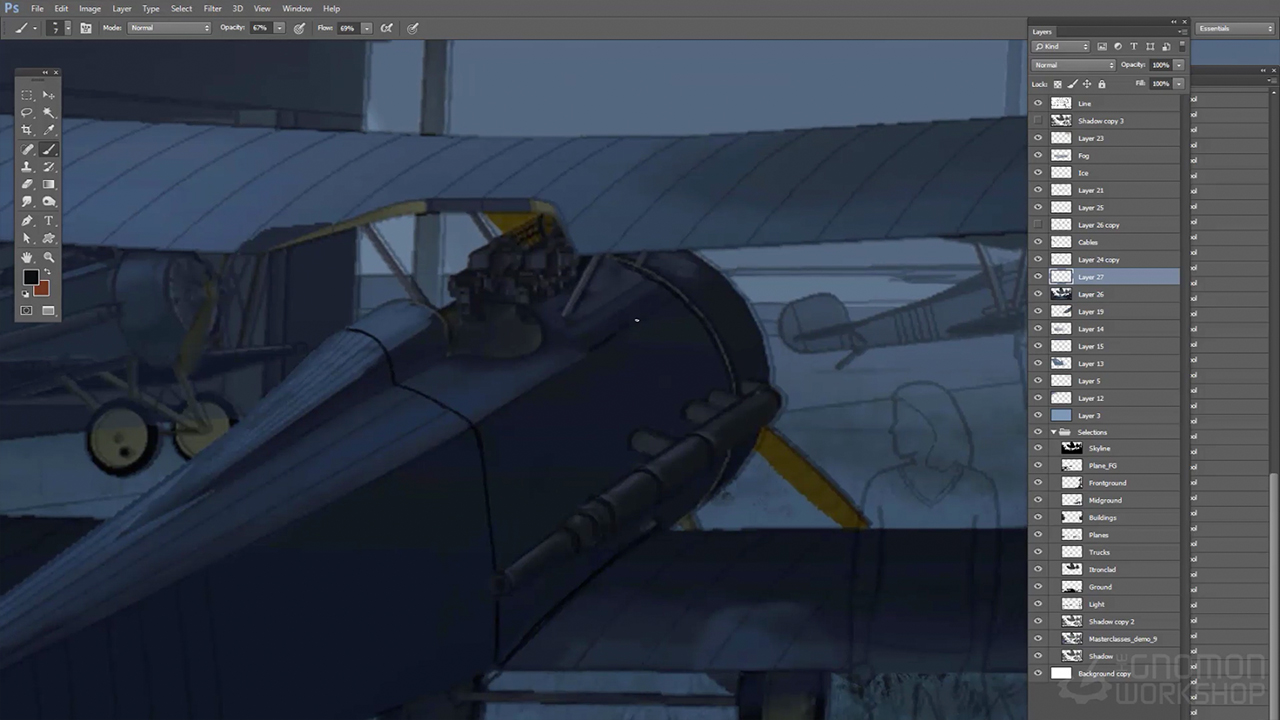Screen dimensions: 1280x720
Task: Pick the Eyedropper tool
Action: [49, 131]
